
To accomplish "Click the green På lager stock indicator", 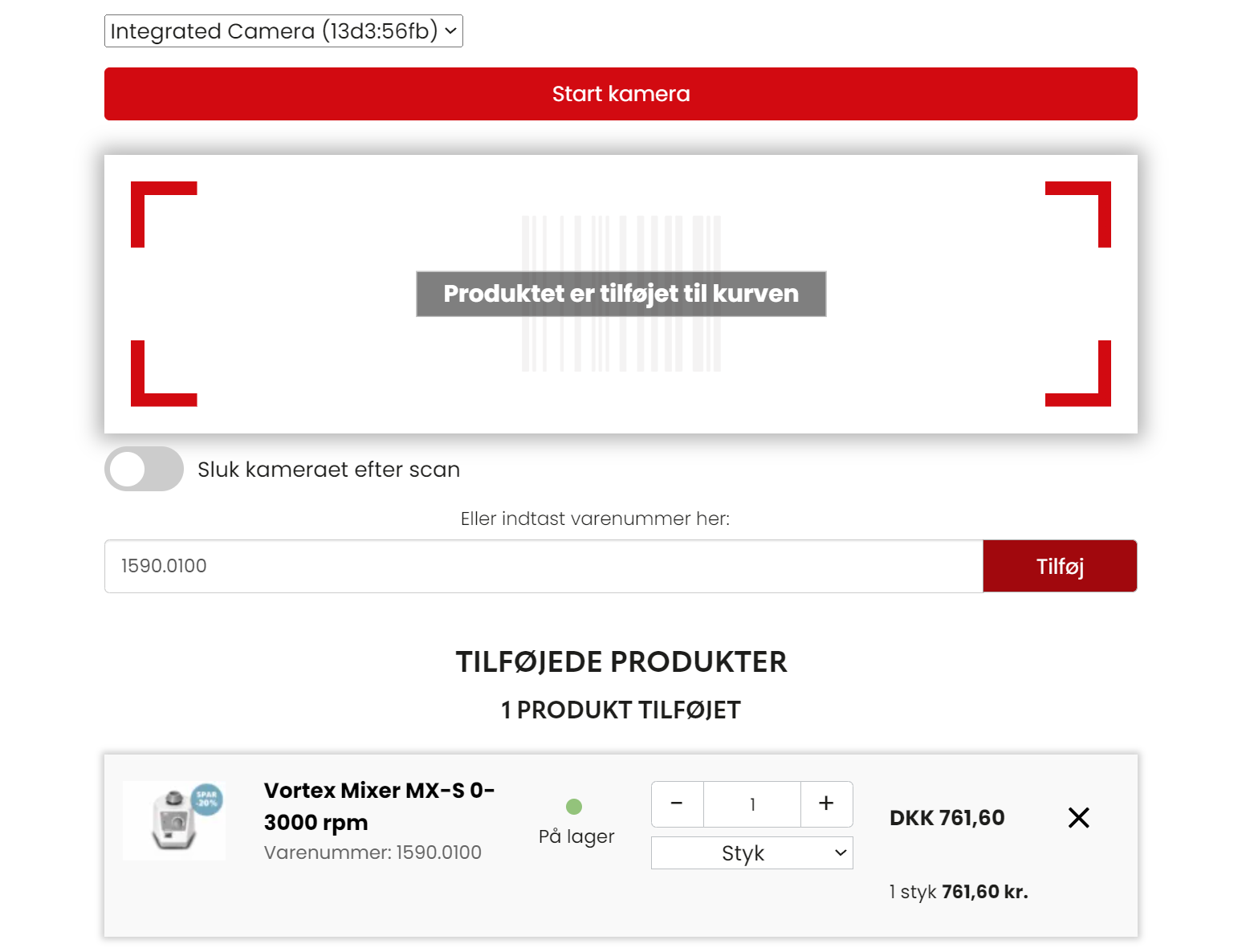I will 573,807.
